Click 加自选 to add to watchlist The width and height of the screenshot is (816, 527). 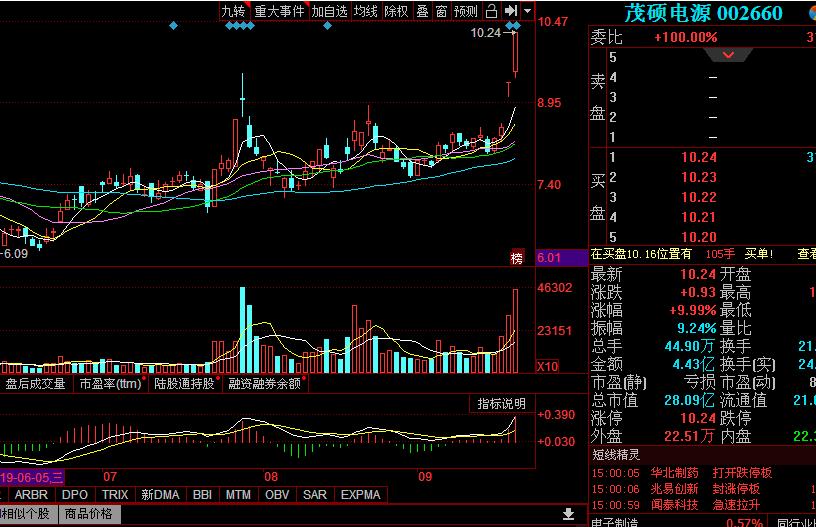click(329, 11)
